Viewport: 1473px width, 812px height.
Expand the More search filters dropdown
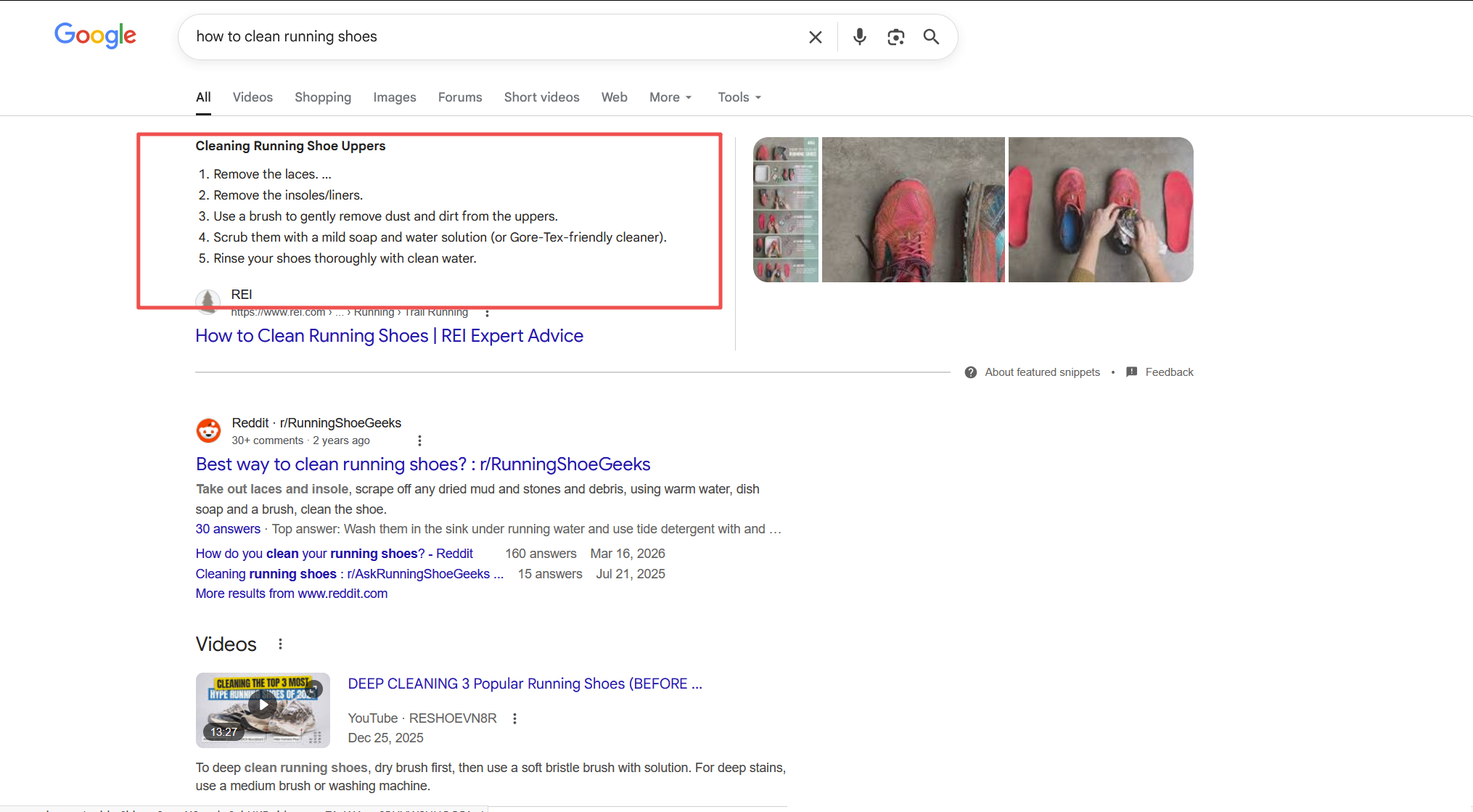click(x=670, y=97)
